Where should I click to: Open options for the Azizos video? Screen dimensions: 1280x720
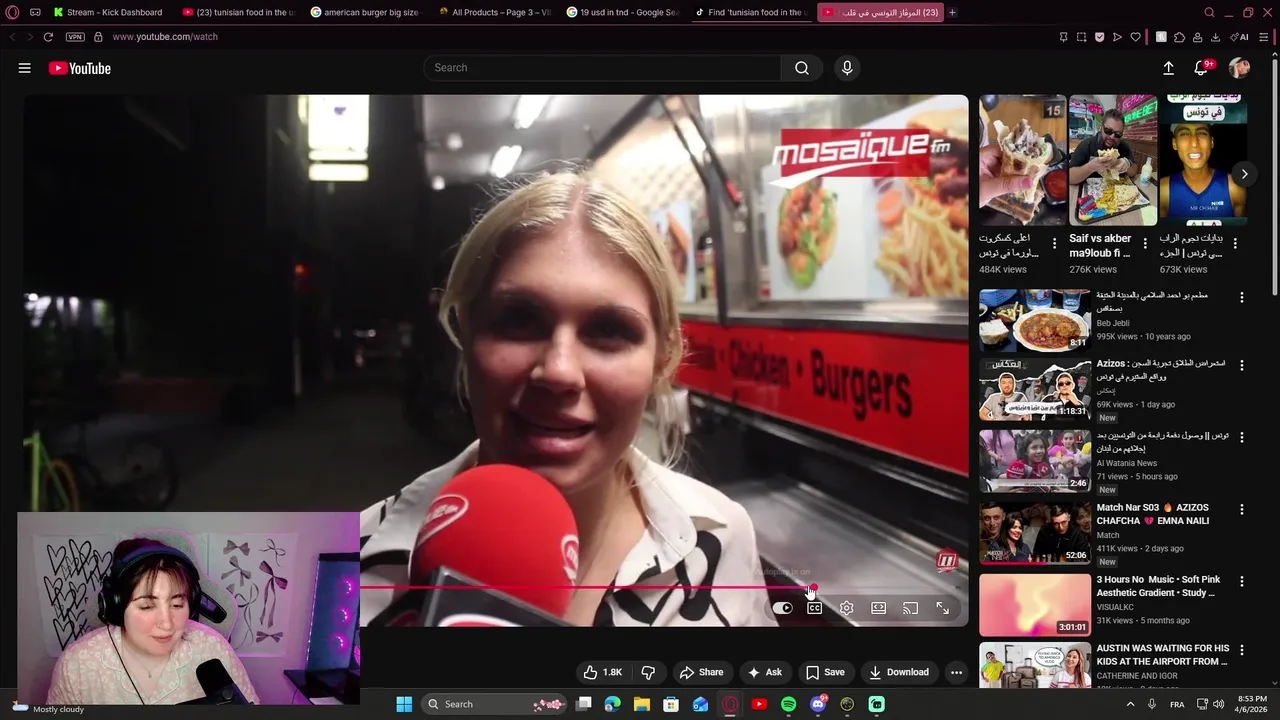click(x=1242, y=365)
